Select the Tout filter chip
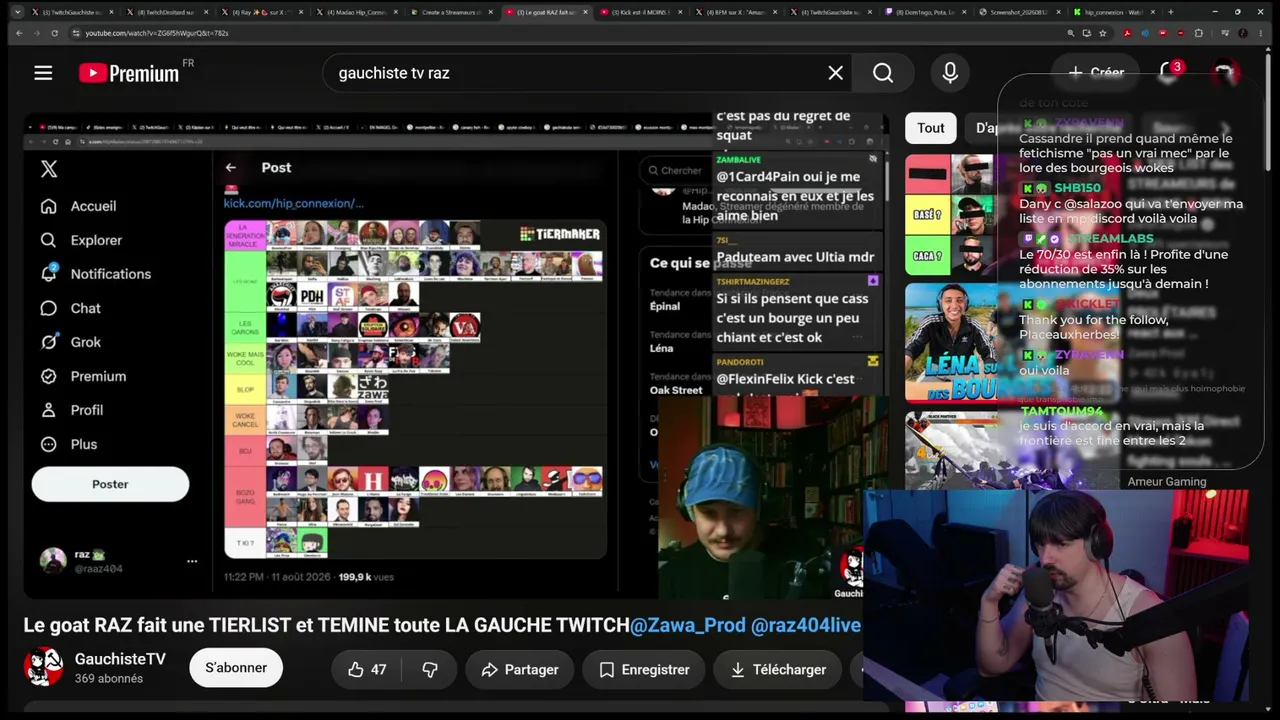Image resolution: width=1280 pixels, height=720 pixels. 931,128
